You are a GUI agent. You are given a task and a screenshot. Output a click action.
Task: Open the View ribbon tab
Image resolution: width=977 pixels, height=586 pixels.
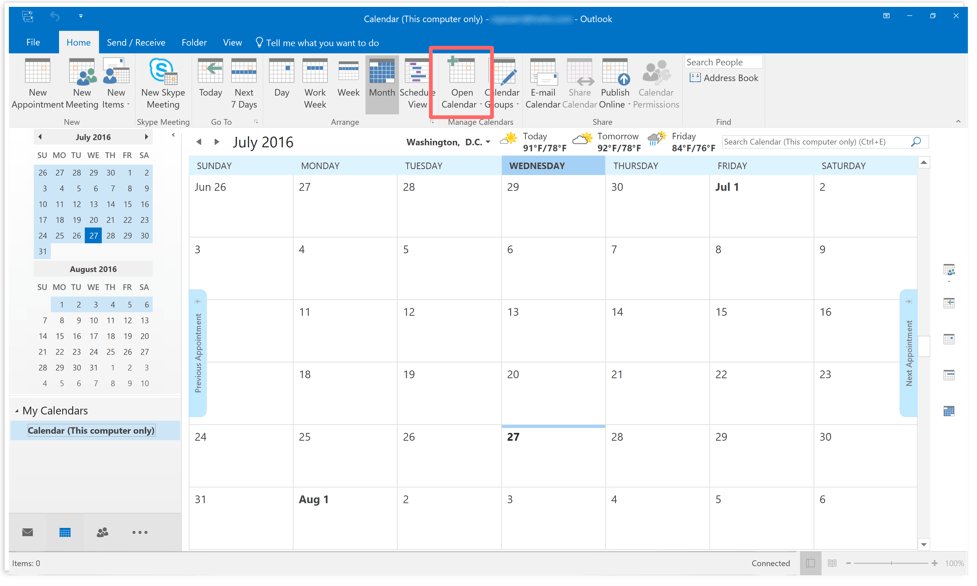232,42
